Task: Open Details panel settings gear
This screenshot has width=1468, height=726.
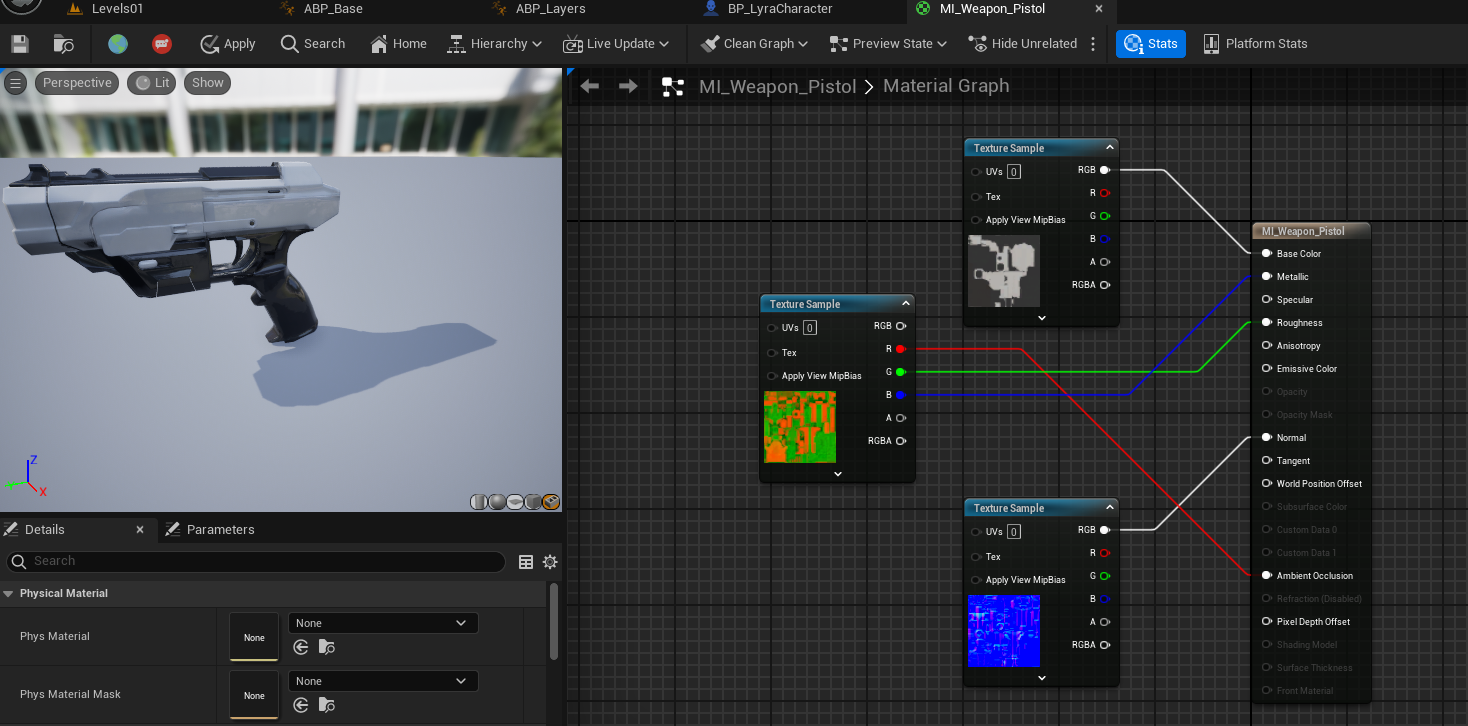Action: (549, 562)
